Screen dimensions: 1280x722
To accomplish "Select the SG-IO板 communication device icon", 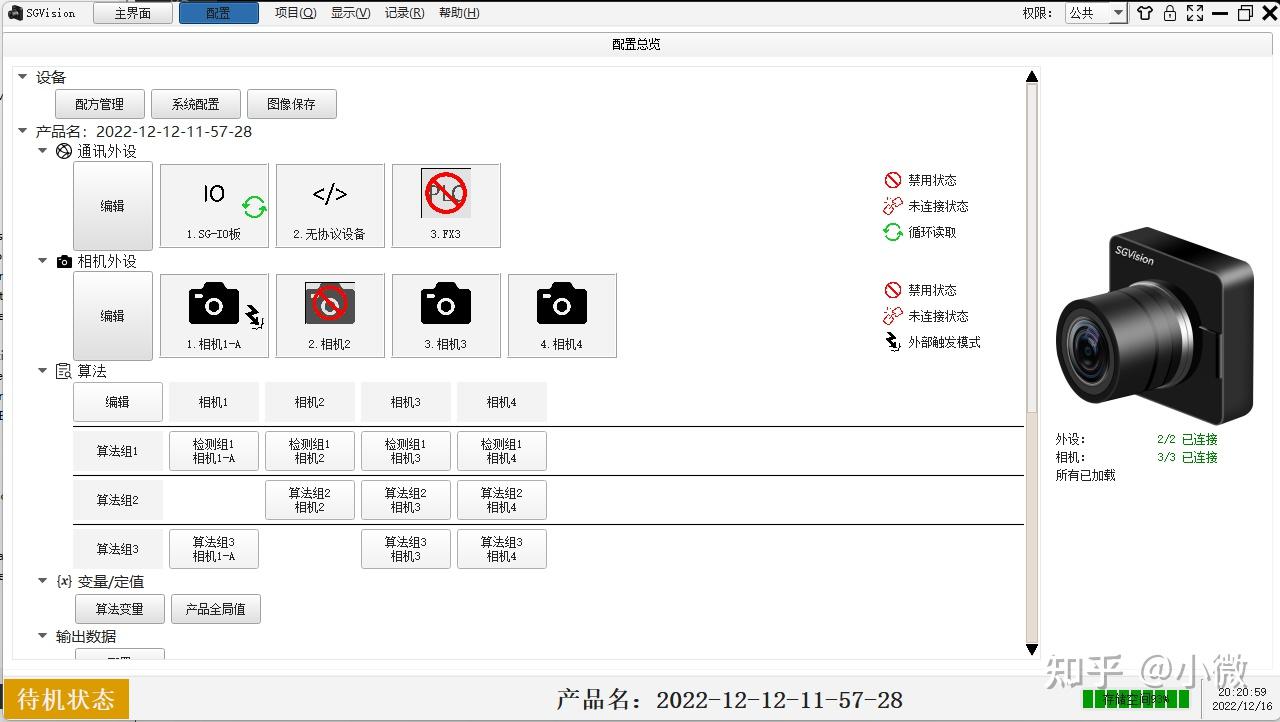I will [213, 205].
